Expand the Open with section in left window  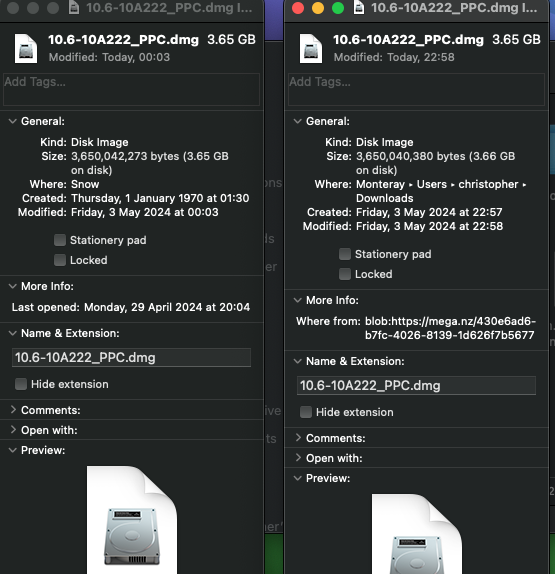coord(13,430)
